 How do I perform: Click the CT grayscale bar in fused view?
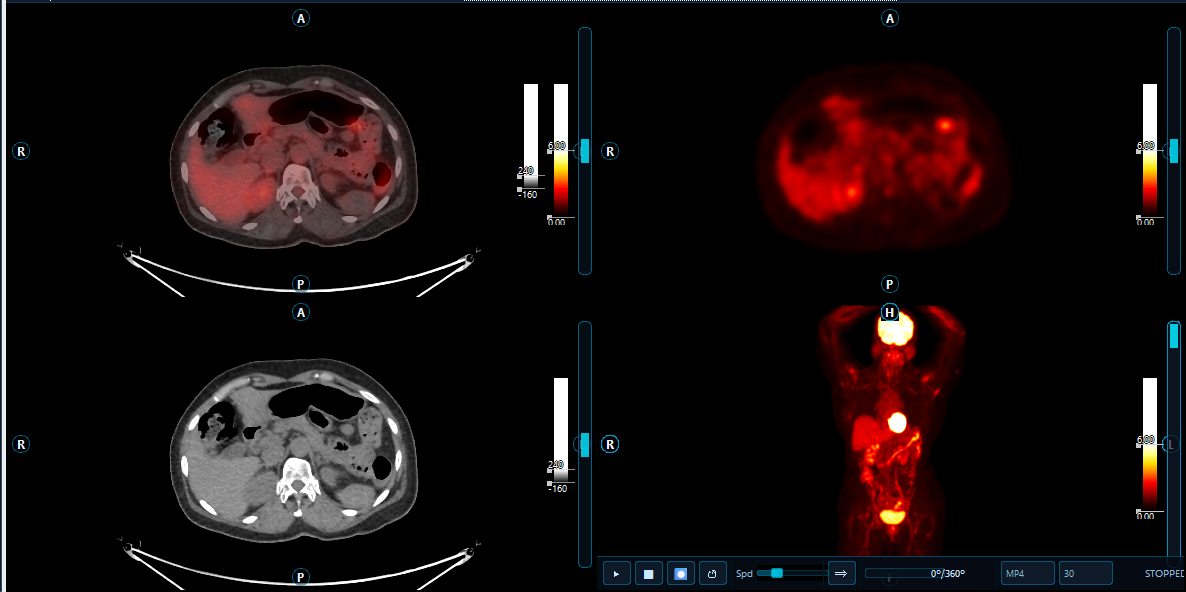point(531,135)
